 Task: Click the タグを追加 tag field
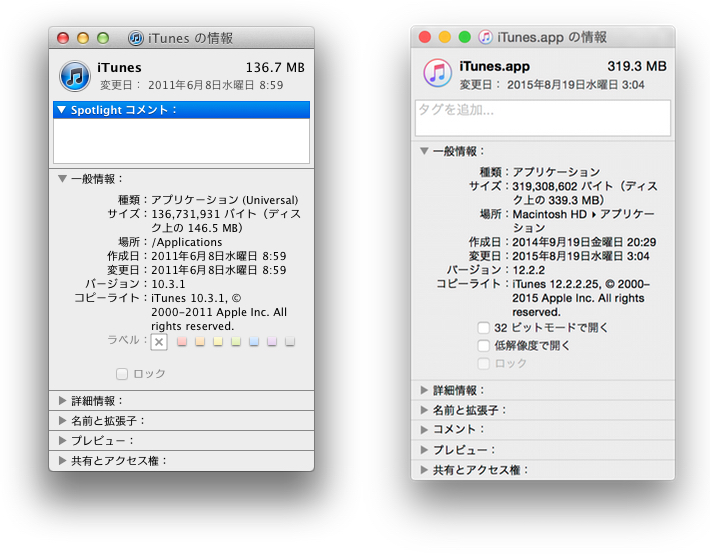543,118
